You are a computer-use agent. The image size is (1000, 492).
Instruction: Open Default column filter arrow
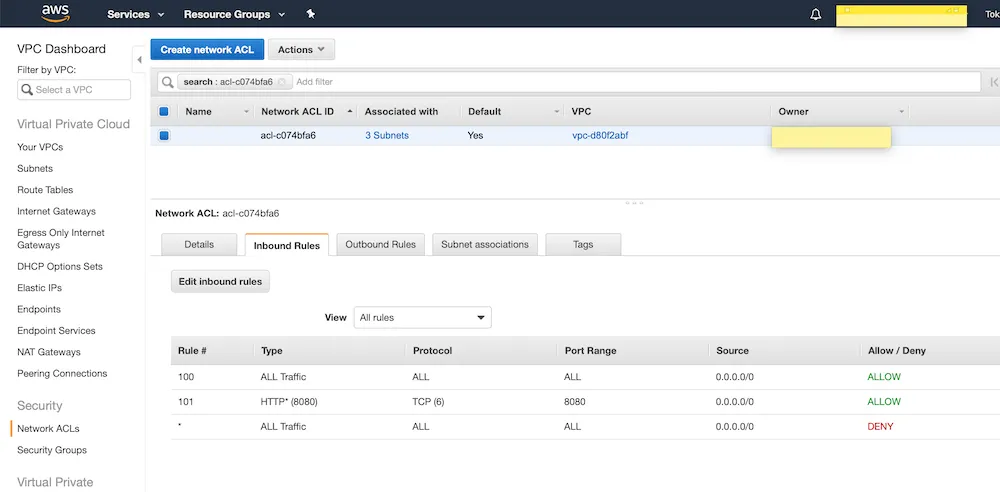coord(557,112)
